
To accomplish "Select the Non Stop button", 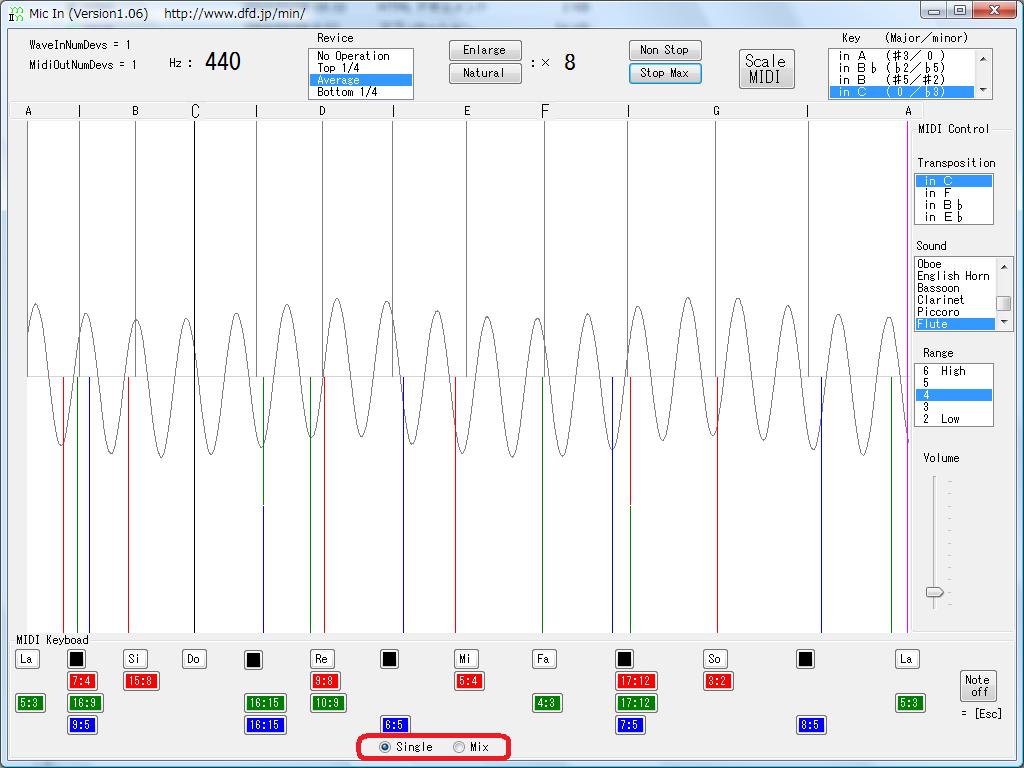I will click(665, 50).
